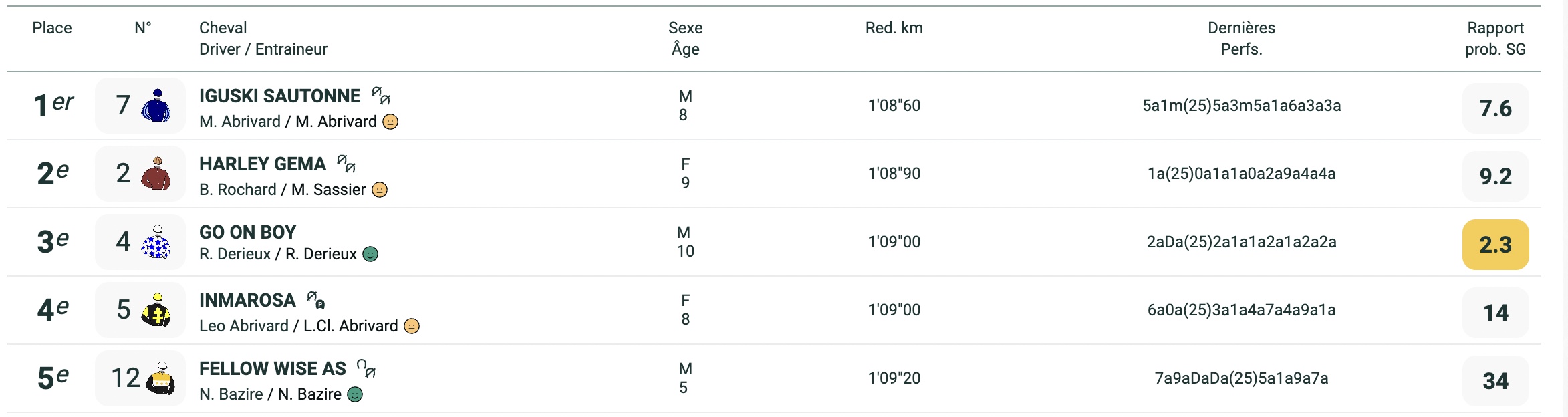
Task: Open the FELLOW WISE AS horse link
Action: click(273, 368)
